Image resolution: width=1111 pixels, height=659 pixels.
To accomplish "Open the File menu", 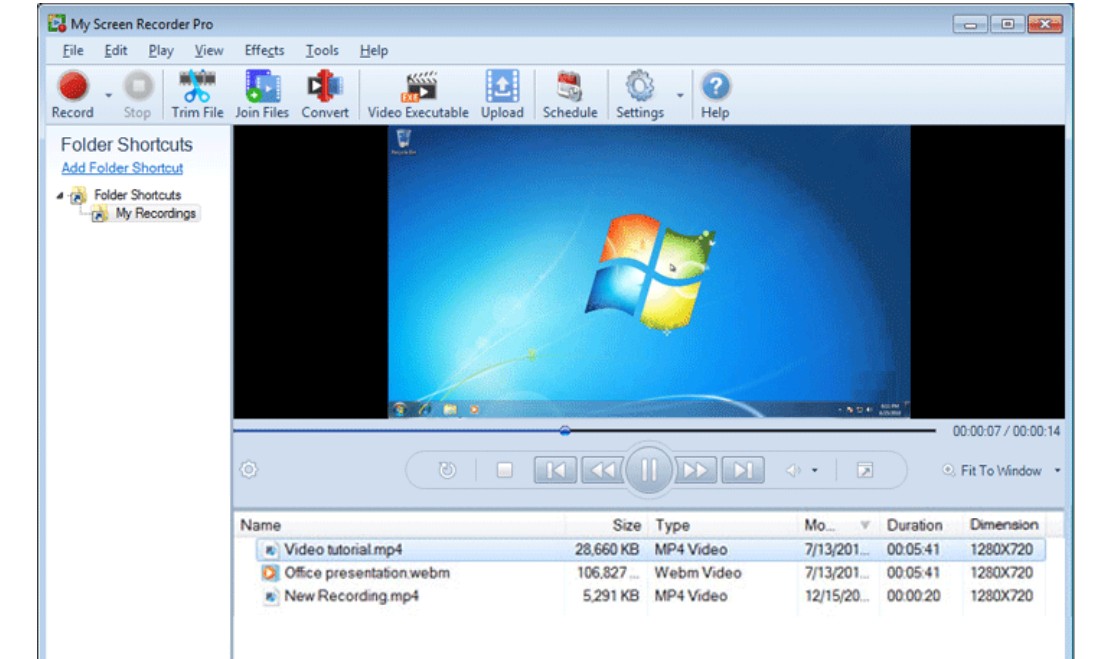I will pyautogui.click(x=73, y=50).
